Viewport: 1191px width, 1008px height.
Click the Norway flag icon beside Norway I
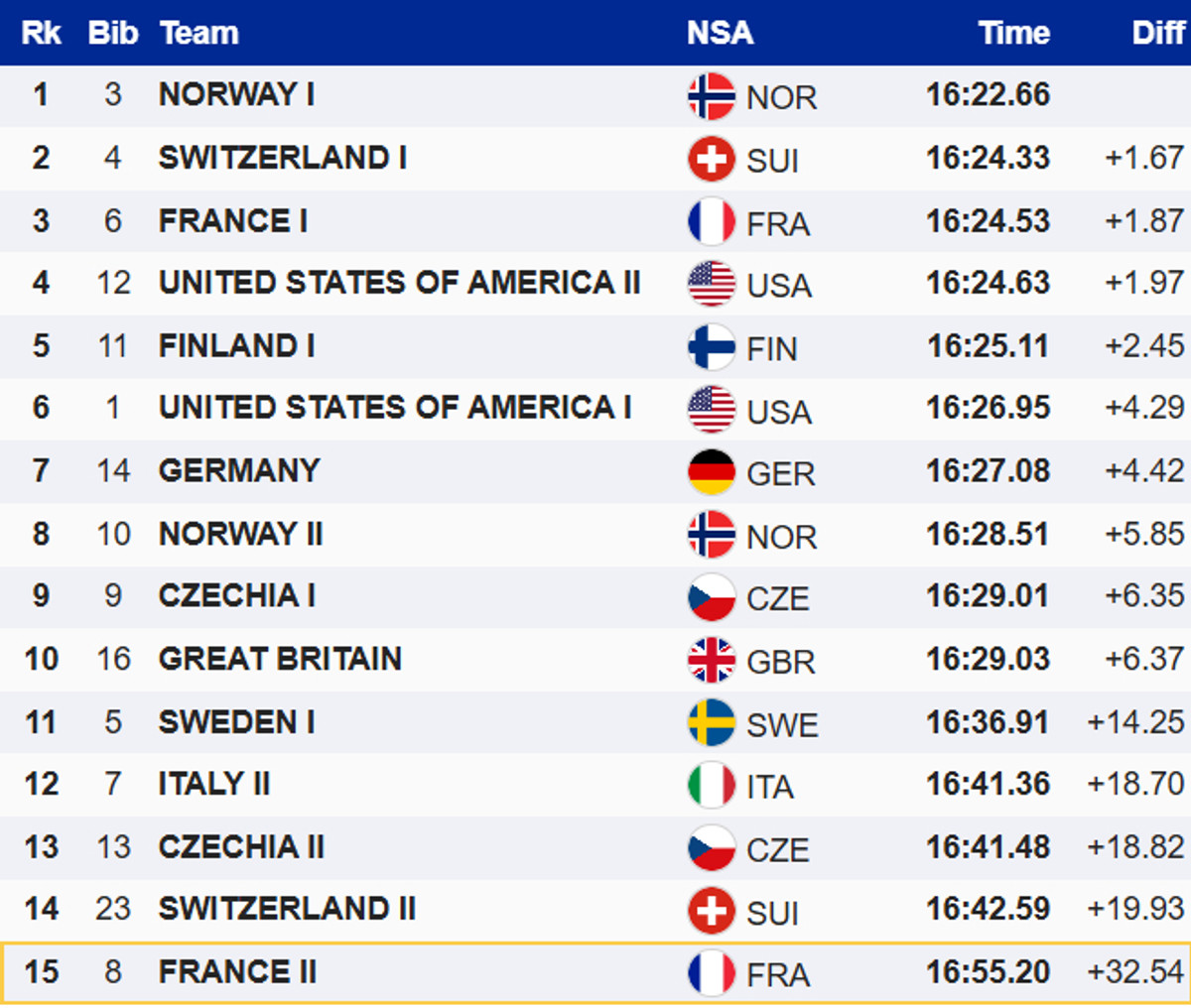(711, 96)
